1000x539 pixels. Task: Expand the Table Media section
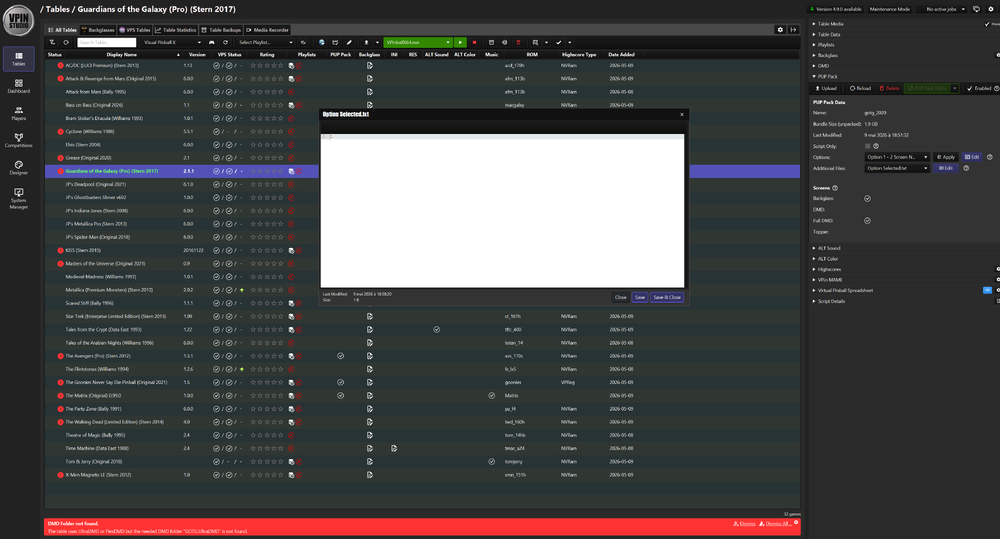tap(828, 24)
